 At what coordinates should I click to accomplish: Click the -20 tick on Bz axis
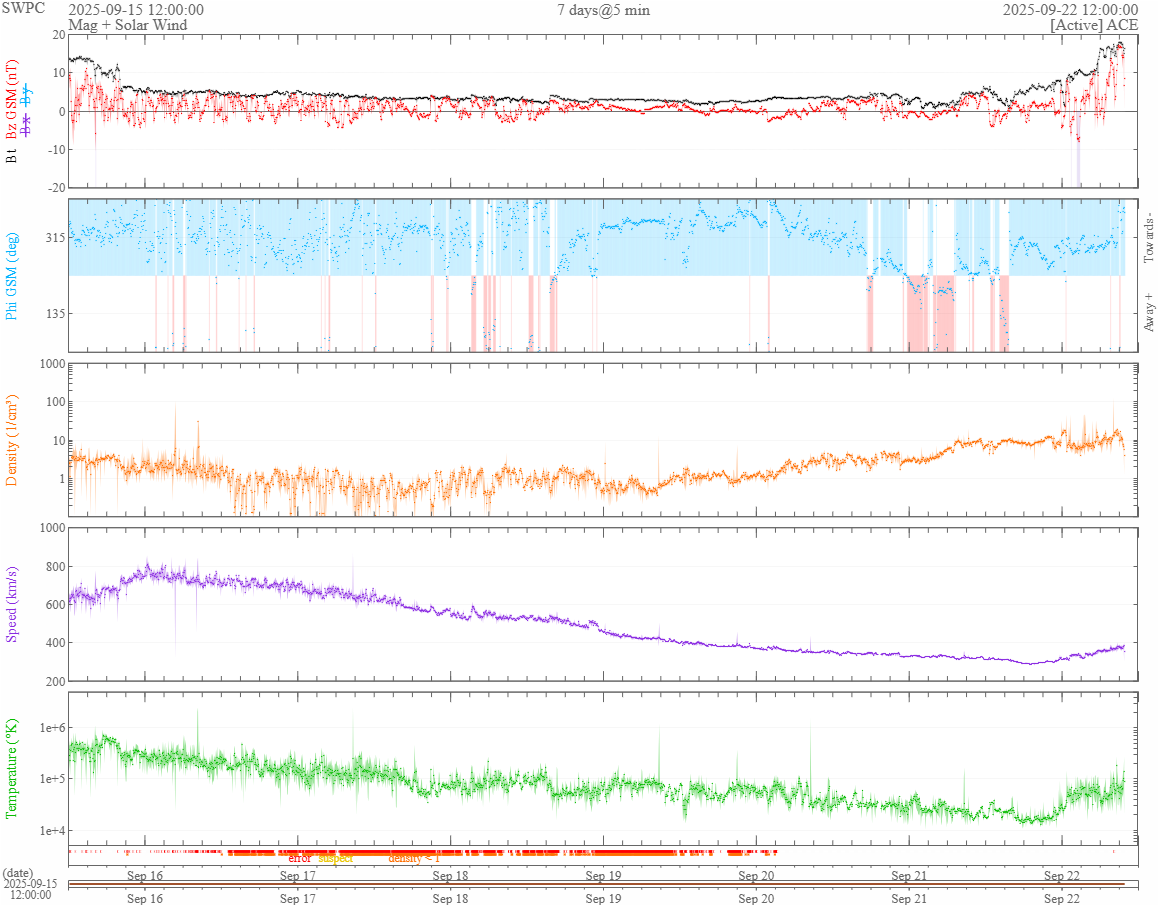[56, 187]
